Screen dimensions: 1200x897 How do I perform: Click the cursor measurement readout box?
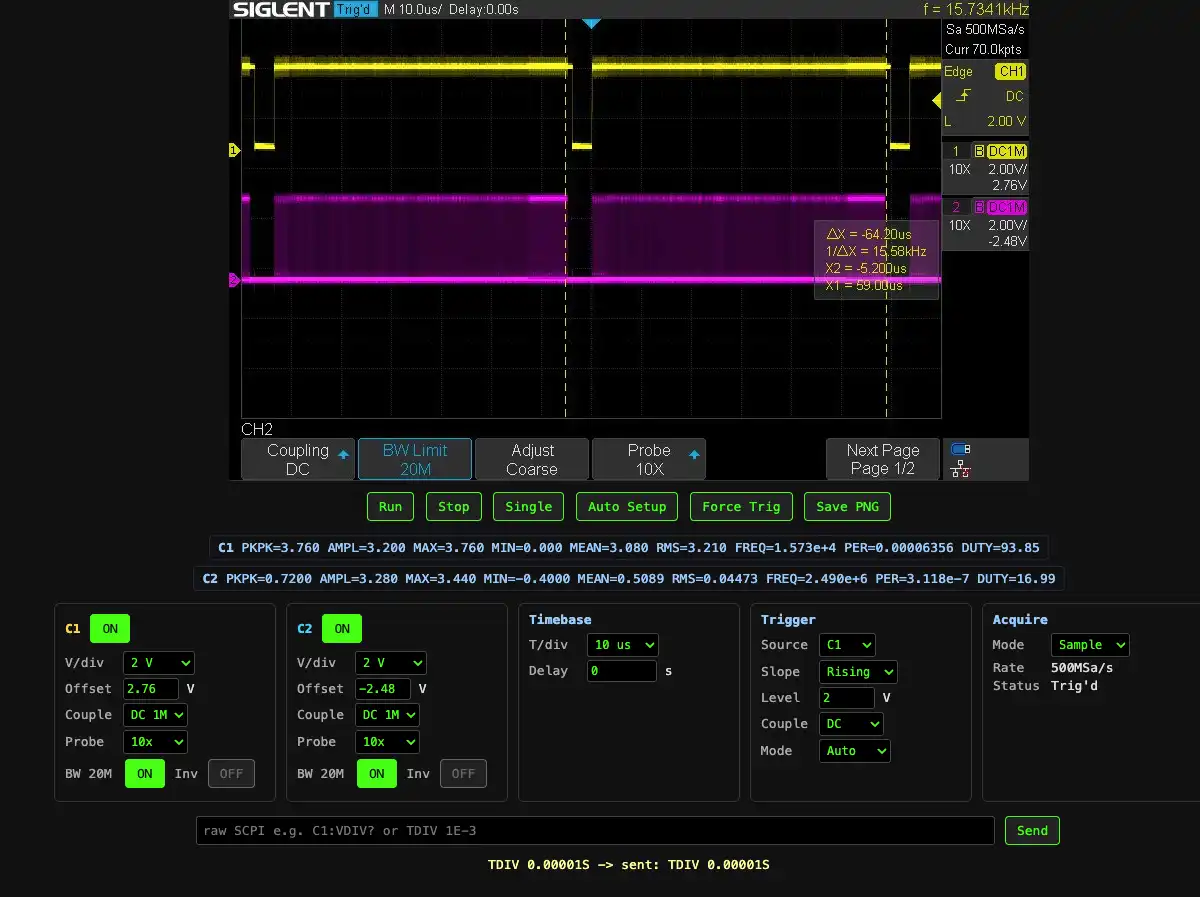point(876,260)
